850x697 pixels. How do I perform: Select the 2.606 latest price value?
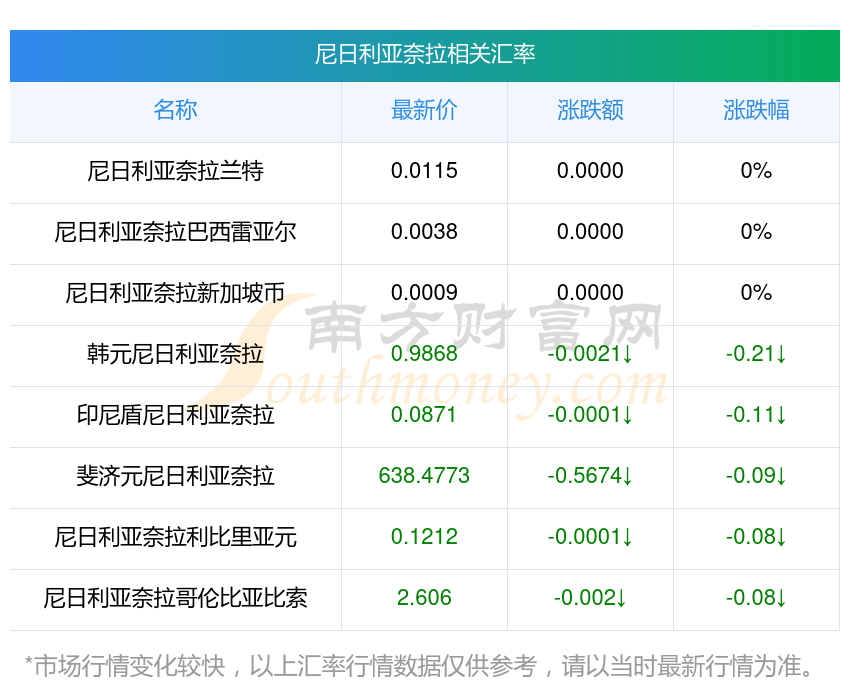[424, 598]
